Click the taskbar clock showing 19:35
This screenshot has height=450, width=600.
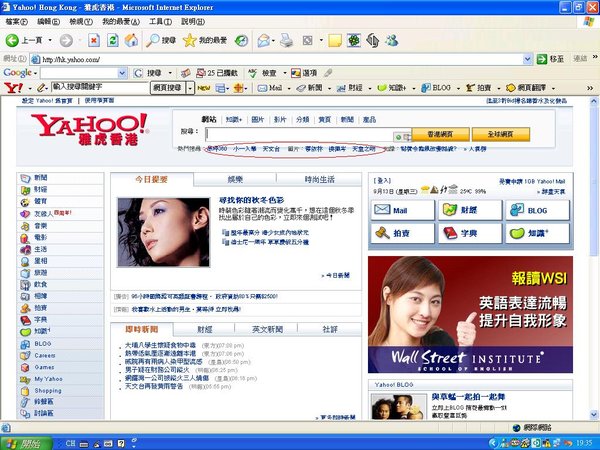(x=584, y=443)
